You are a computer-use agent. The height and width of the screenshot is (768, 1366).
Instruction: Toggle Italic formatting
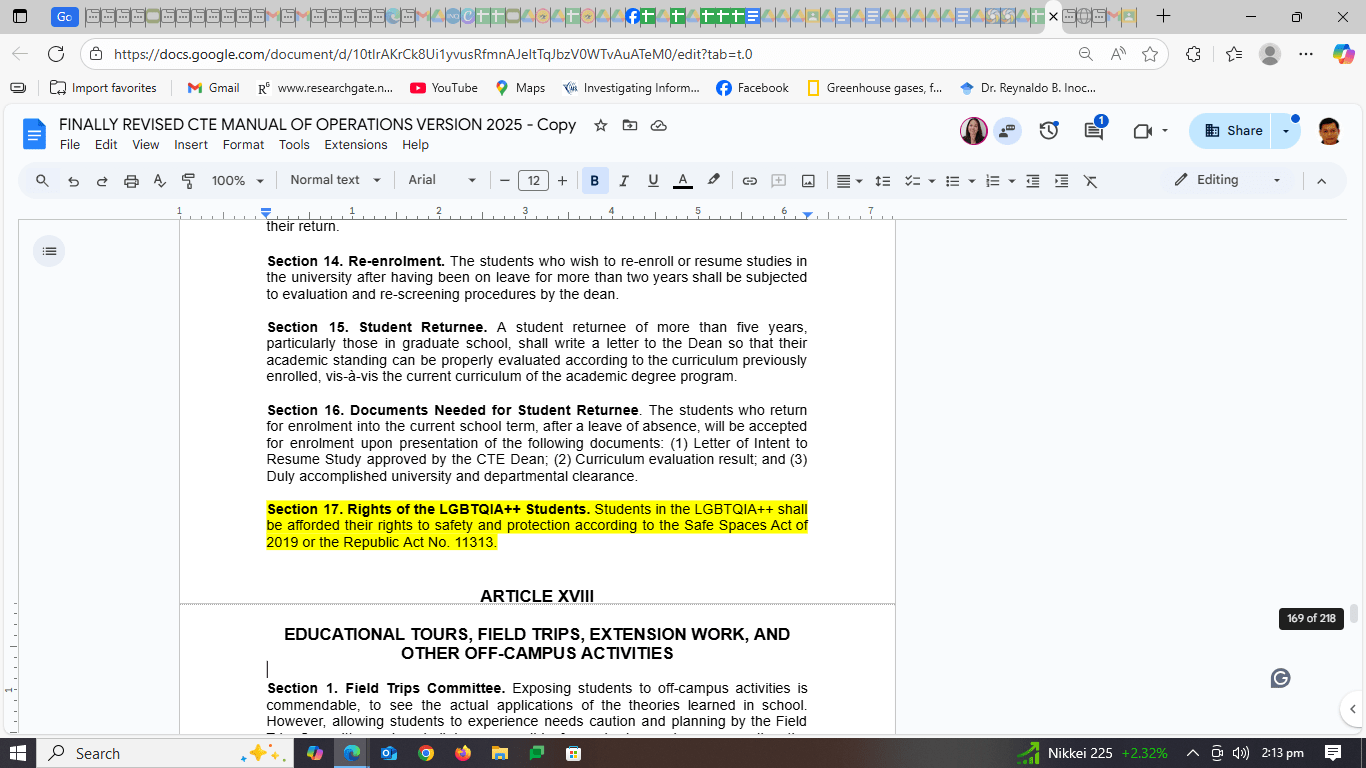point(624,181)
